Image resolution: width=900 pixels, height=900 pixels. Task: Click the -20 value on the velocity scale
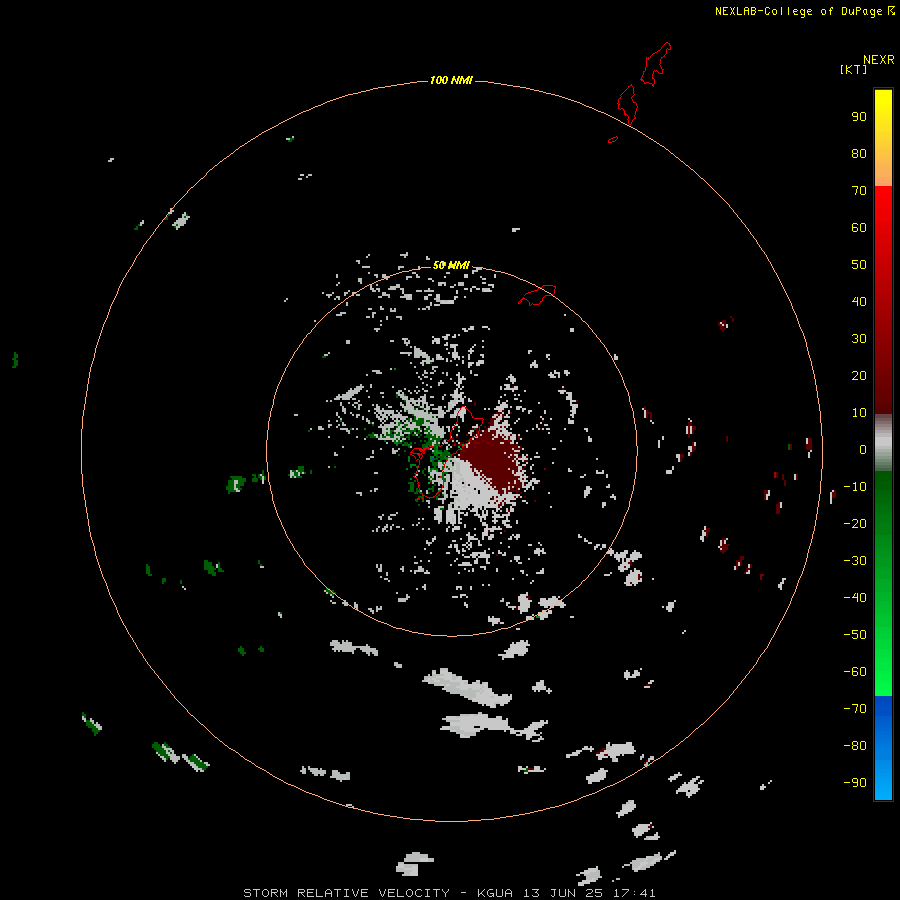point(855,523)
